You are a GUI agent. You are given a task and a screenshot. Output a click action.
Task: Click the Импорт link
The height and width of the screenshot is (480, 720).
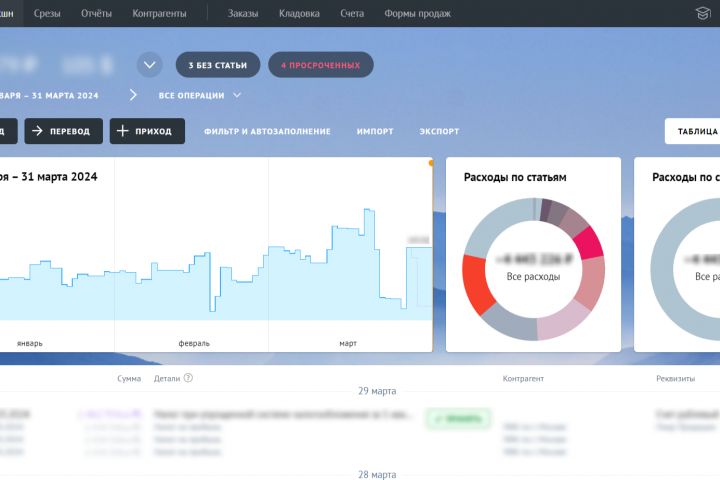[x=375, y=131]
